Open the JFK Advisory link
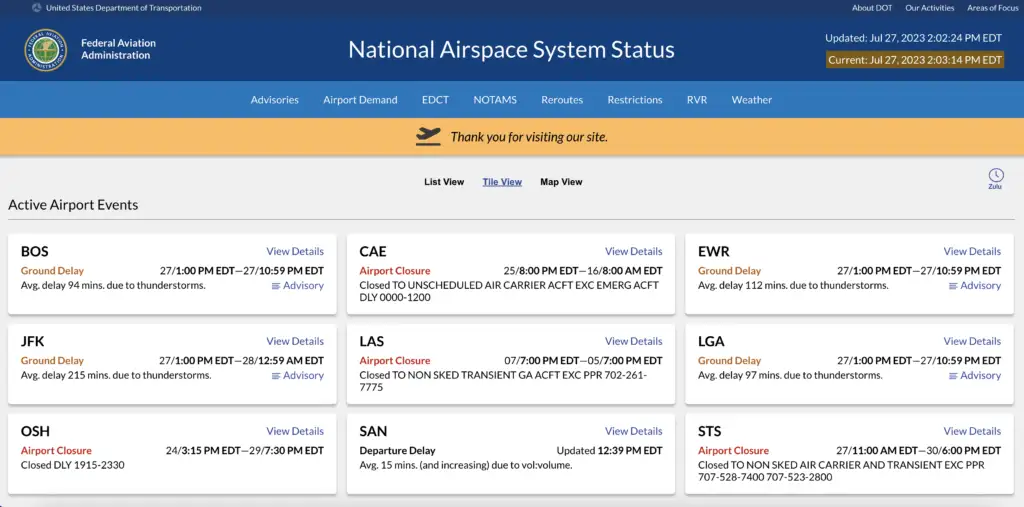This screenshot has height=507, width=1024. tap(298, 376)
